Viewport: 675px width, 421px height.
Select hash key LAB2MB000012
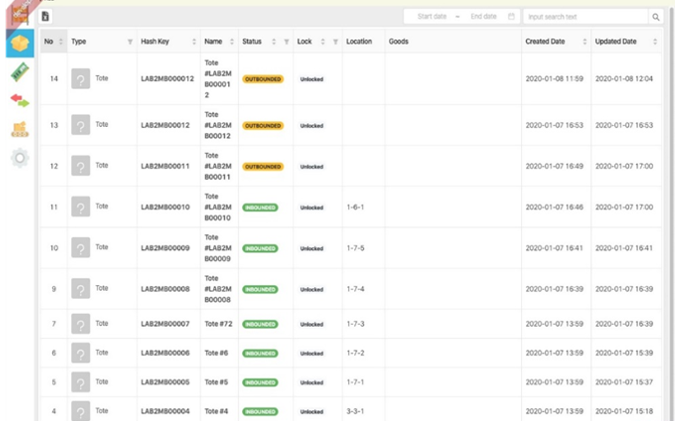(167, 78)
